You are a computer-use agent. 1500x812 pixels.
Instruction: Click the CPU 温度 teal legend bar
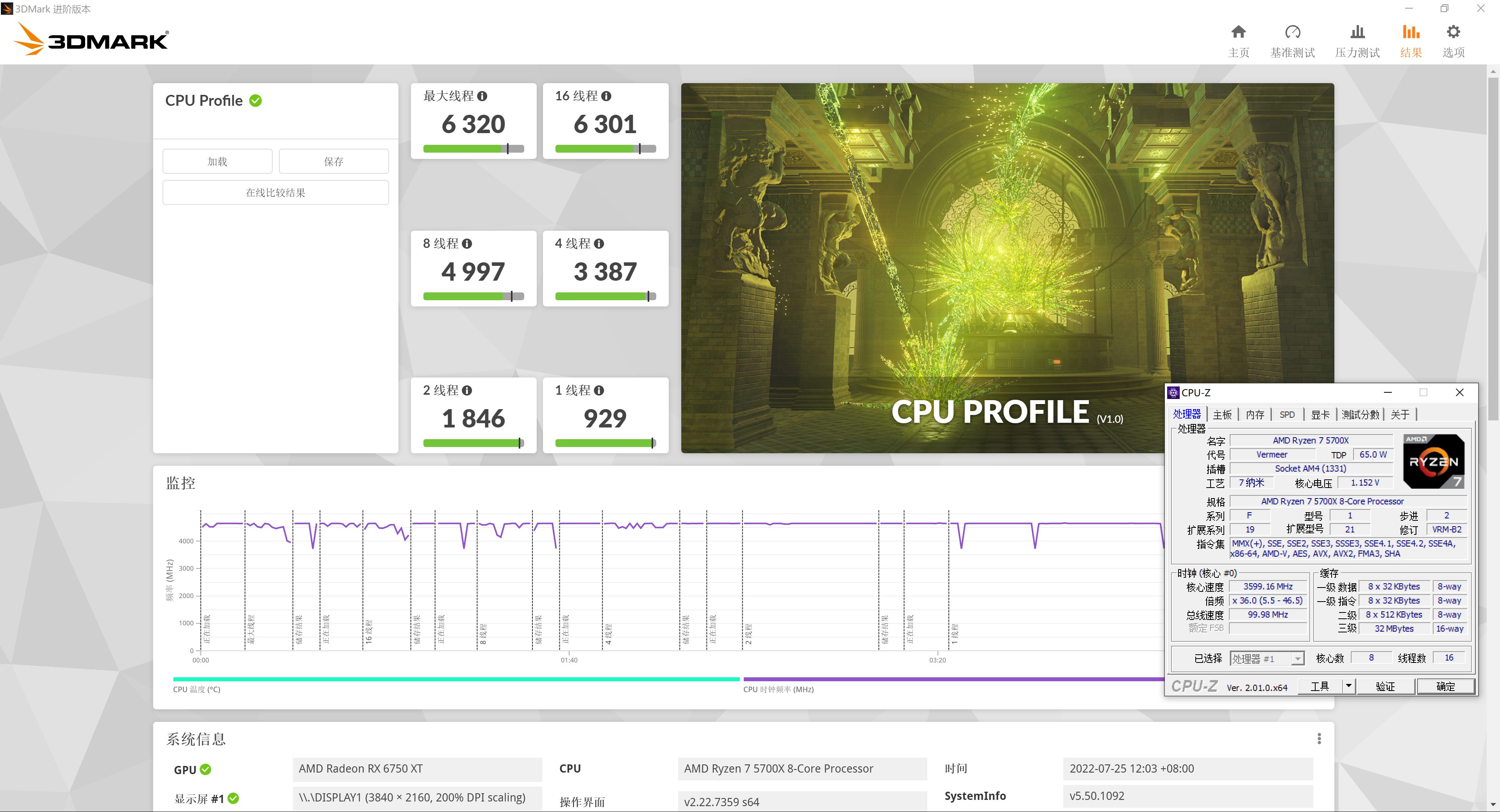click(456, 679)
